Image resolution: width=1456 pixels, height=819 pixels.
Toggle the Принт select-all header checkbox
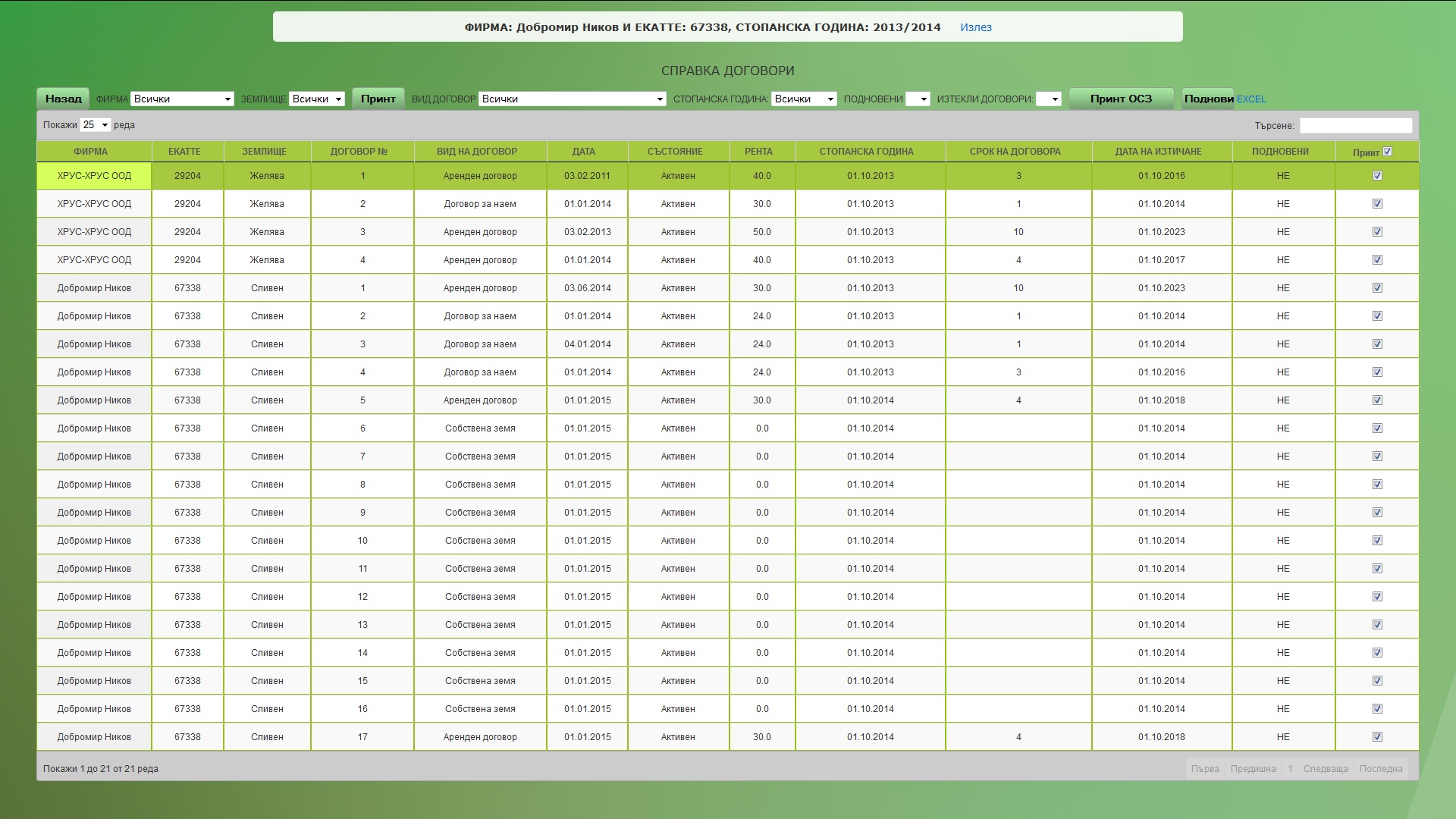pyautogui.click(x=1388, y=152)
